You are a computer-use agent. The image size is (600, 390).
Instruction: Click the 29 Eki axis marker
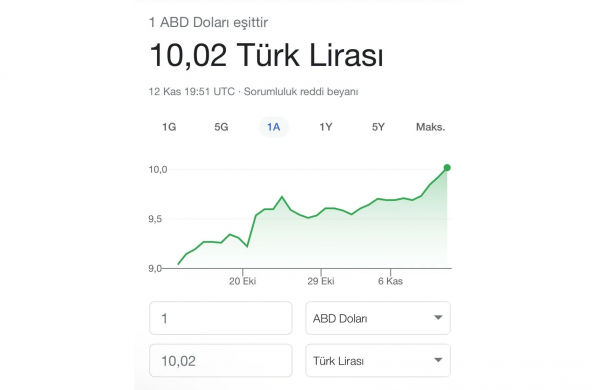(321, 281)
